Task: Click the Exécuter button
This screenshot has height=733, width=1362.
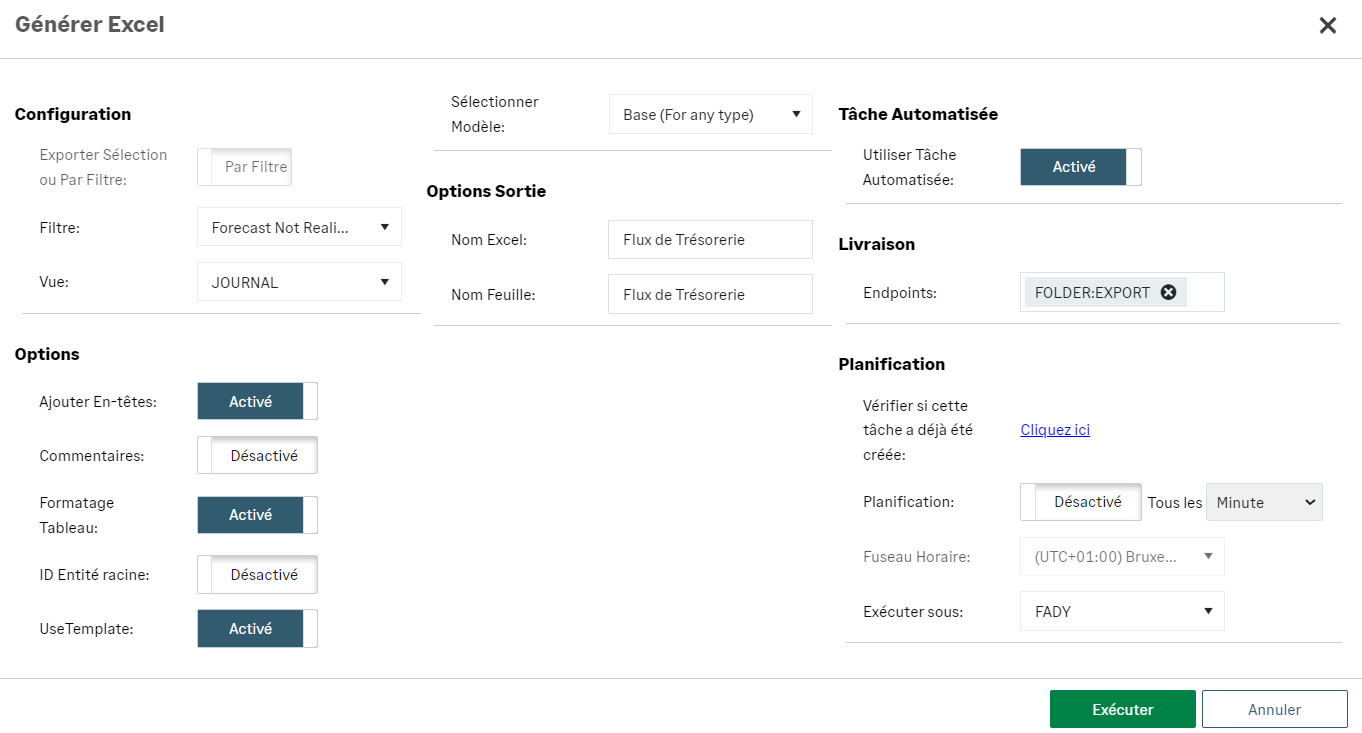Action: 1122,710
